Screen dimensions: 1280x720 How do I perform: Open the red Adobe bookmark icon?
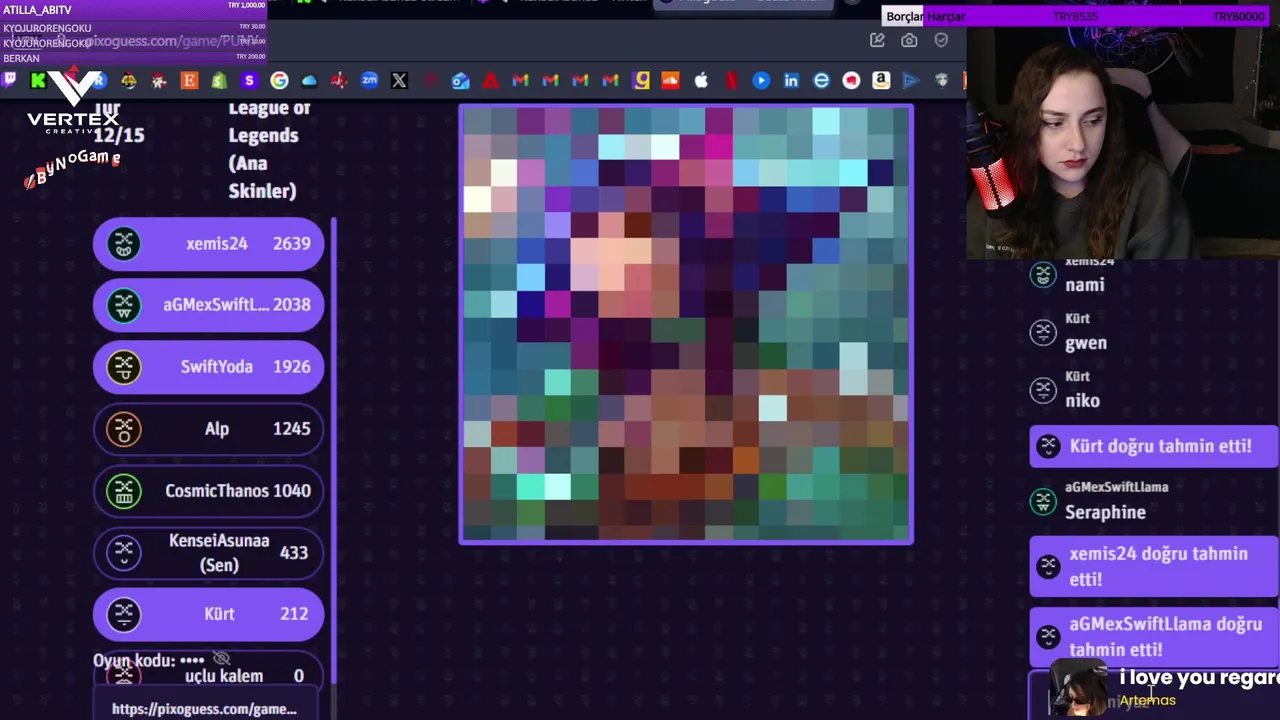tap(490, 80)
